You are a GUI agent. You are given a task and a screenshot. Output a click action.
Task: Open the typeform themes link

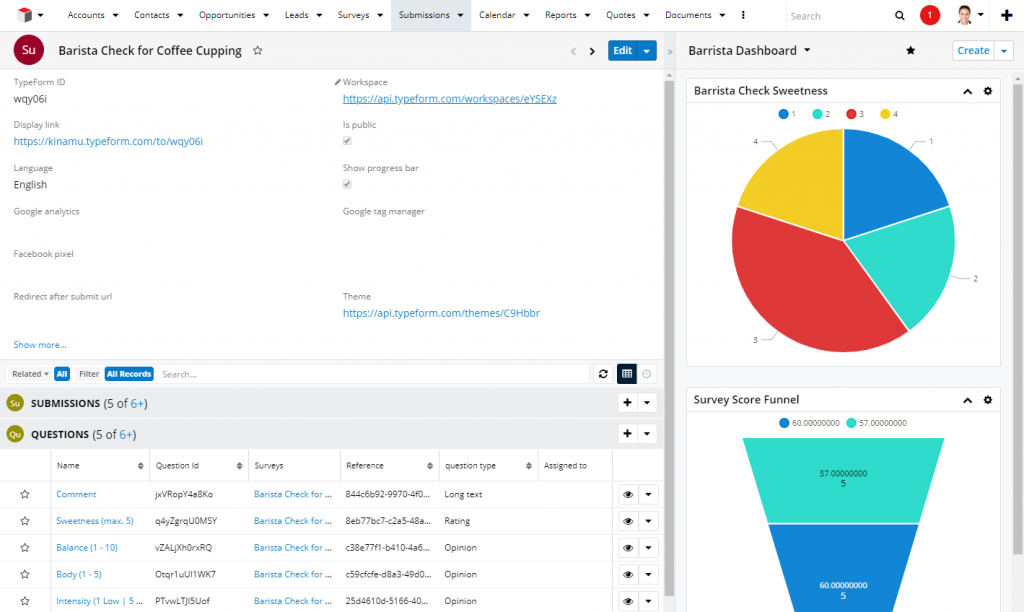441,313
